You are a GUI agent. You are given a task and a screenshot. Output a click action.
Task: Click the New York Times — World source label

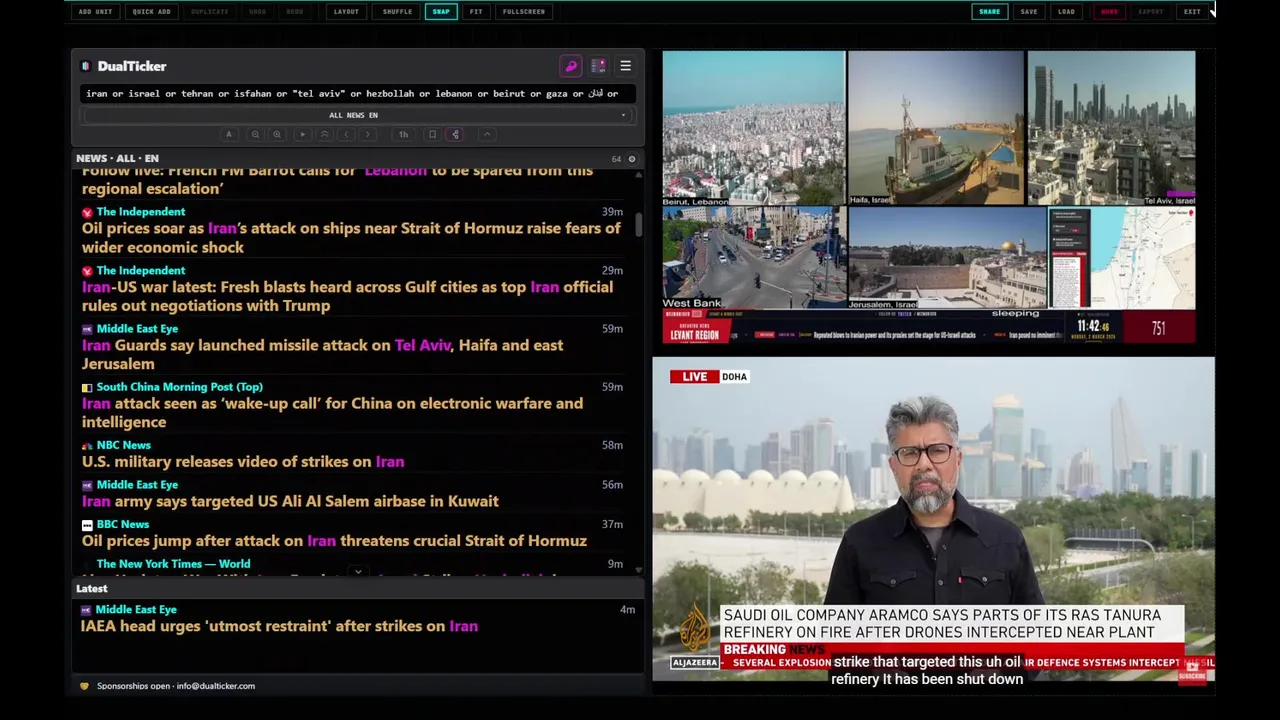click(x=173, y=564)
